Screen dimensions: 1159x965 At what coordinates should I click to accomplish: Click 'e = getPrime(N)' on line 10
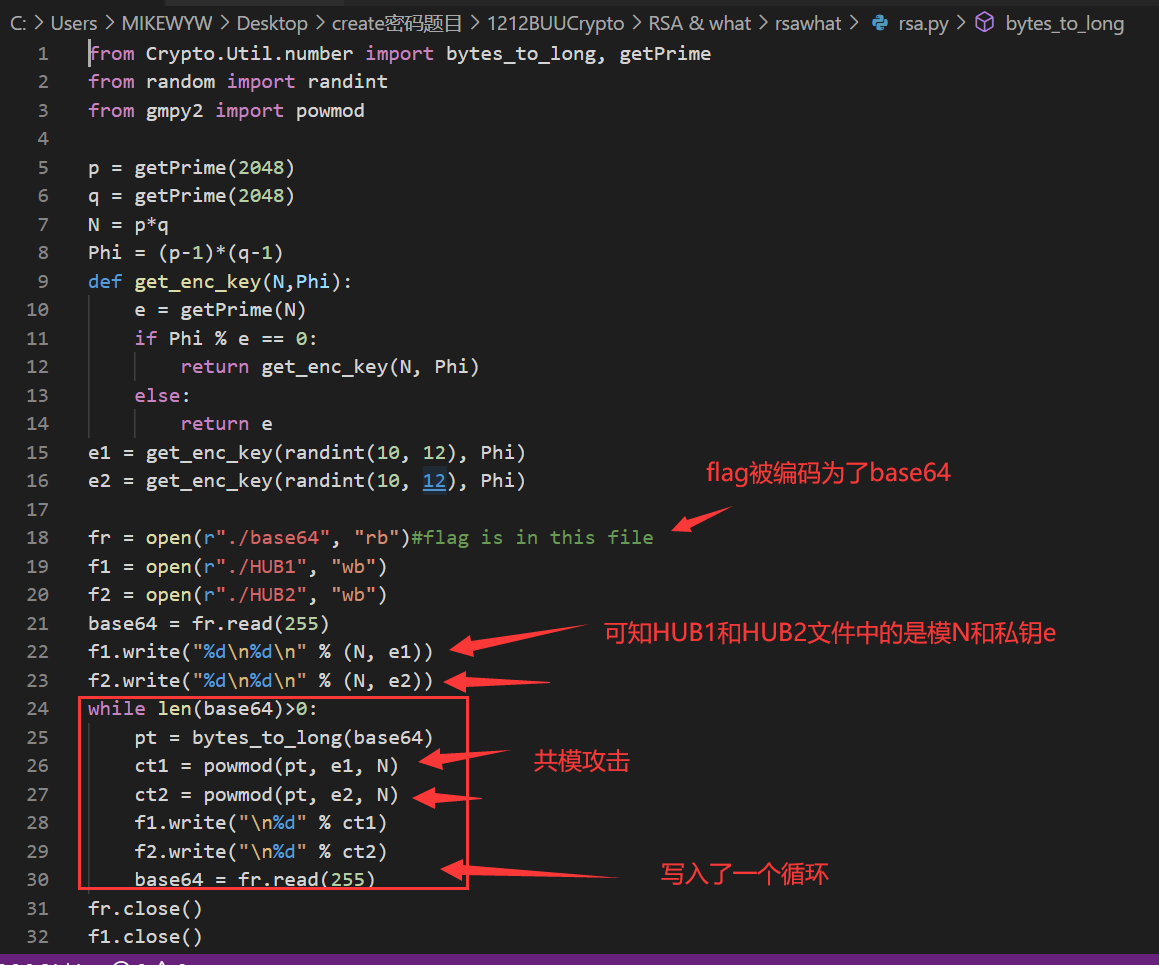[x=220, y=310]
